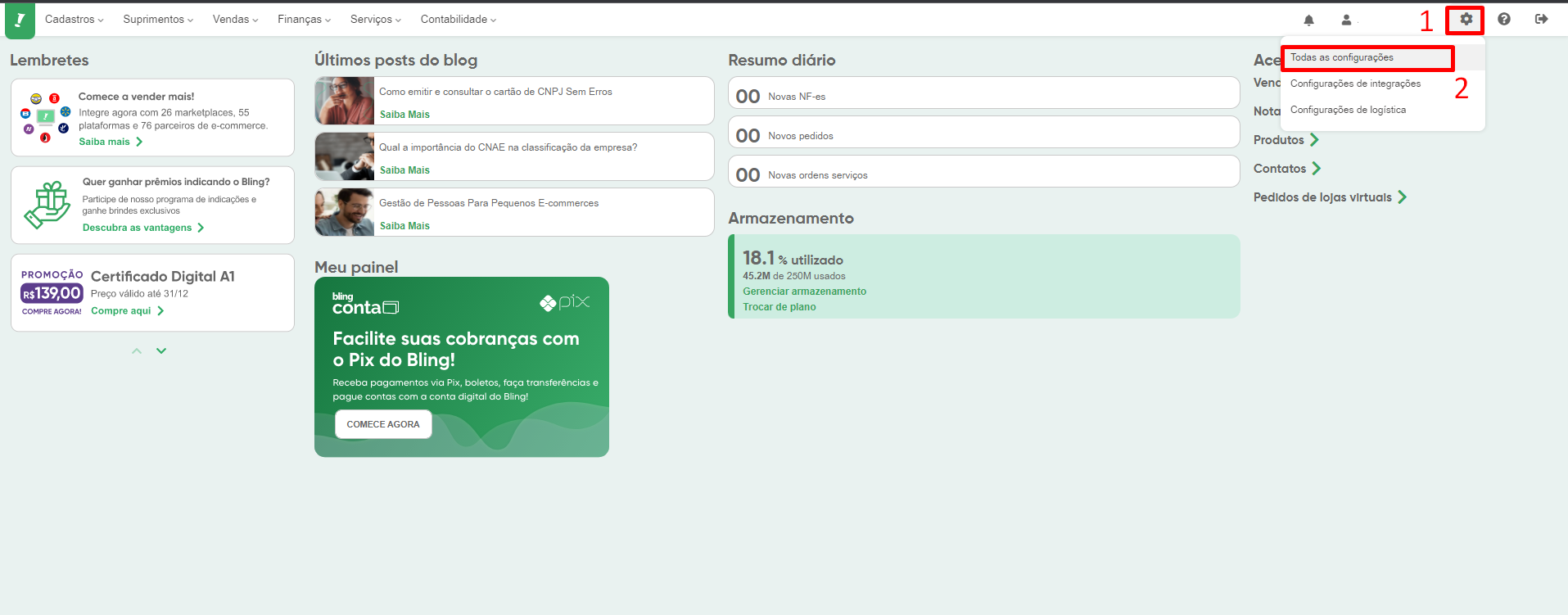
Task: Click arrow next to Produtos
Action: [1314, 140]
